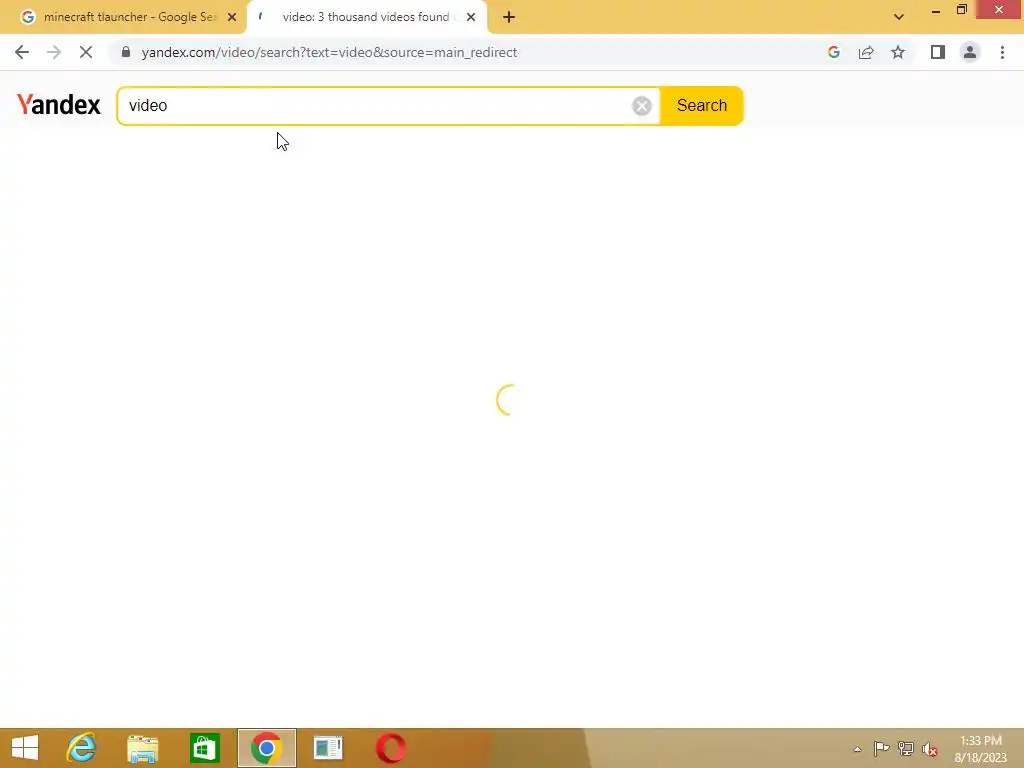This screenshot has height=768, width=1024.
Task: Click the address bar URL yandex.com/video/search
Action: tap(329, 52)
